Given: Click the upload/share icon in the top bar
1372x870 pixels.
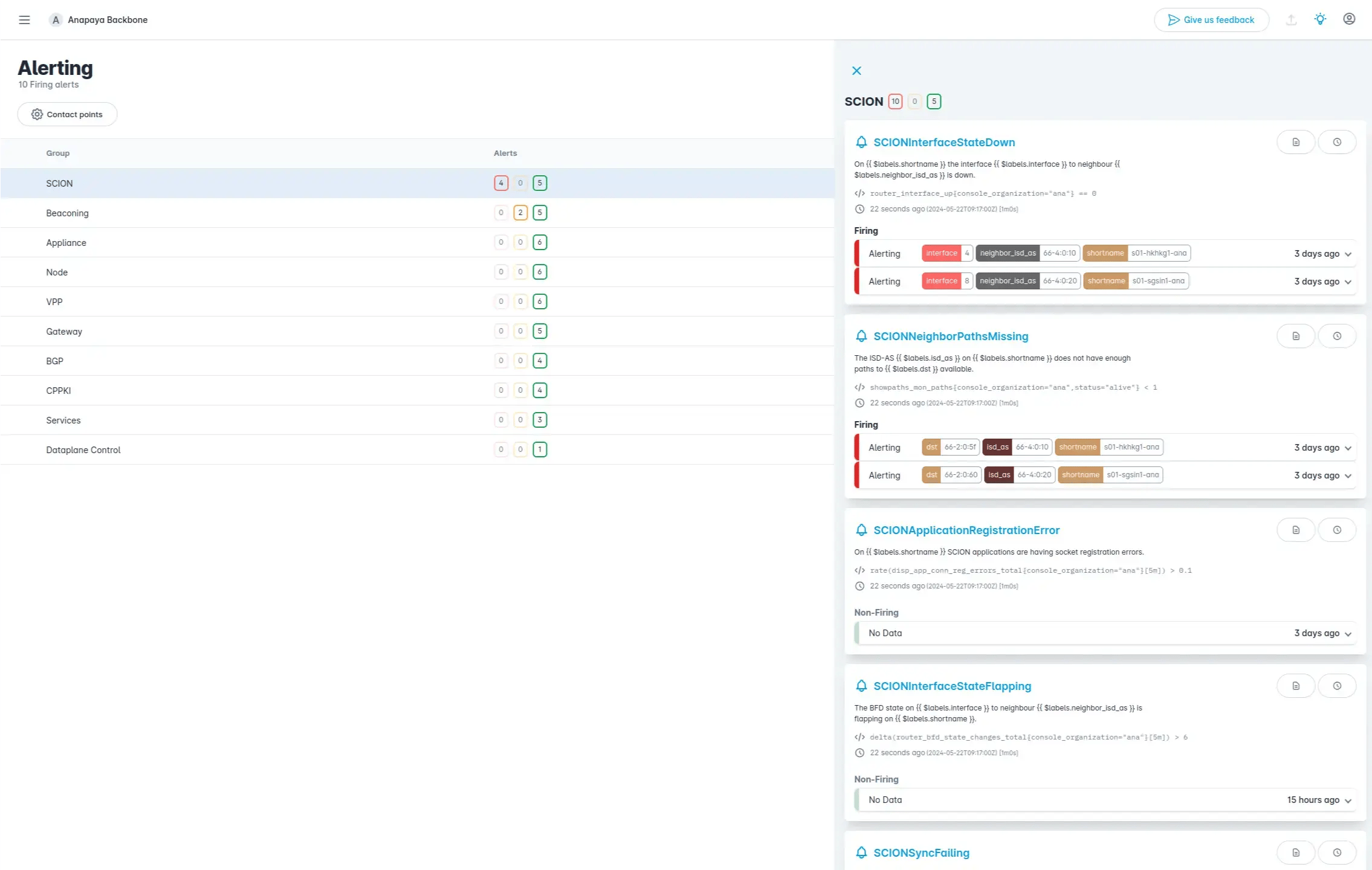Looking at the screenshot, I should [1292, 19].
